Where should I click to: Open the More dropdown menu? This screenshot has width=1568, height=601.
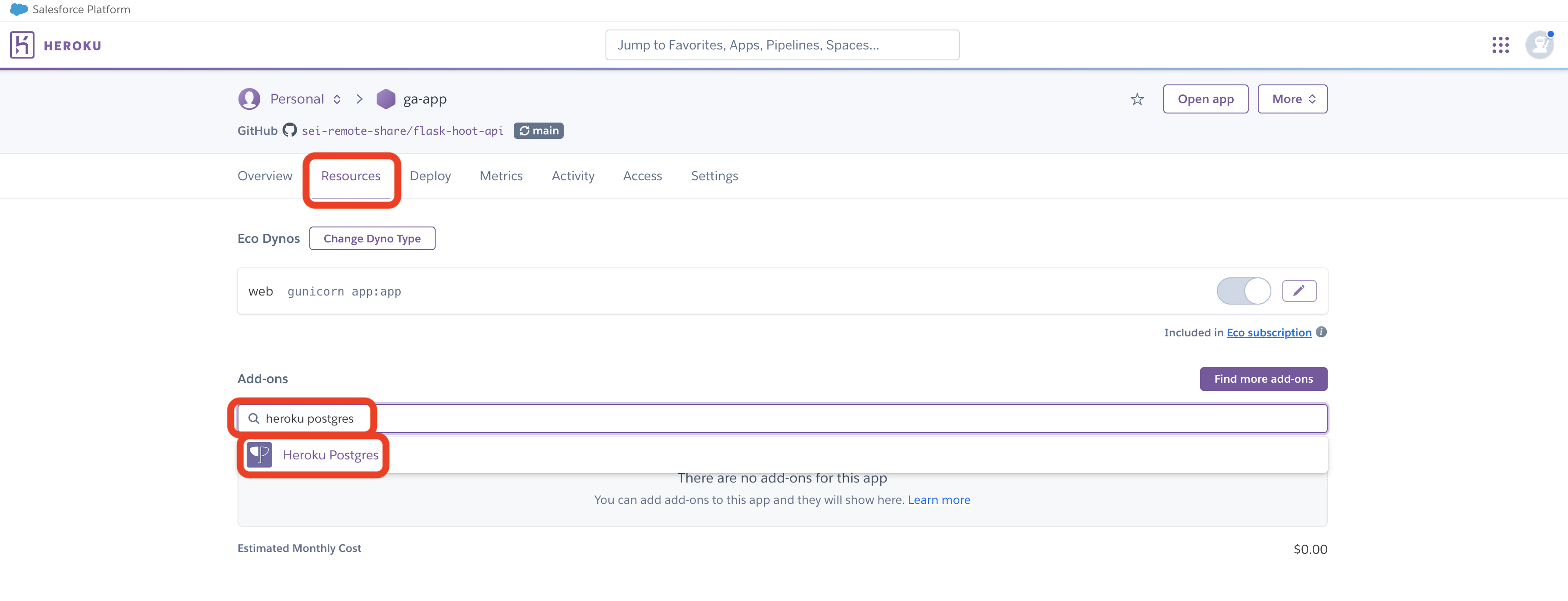tap(1292, 99)
